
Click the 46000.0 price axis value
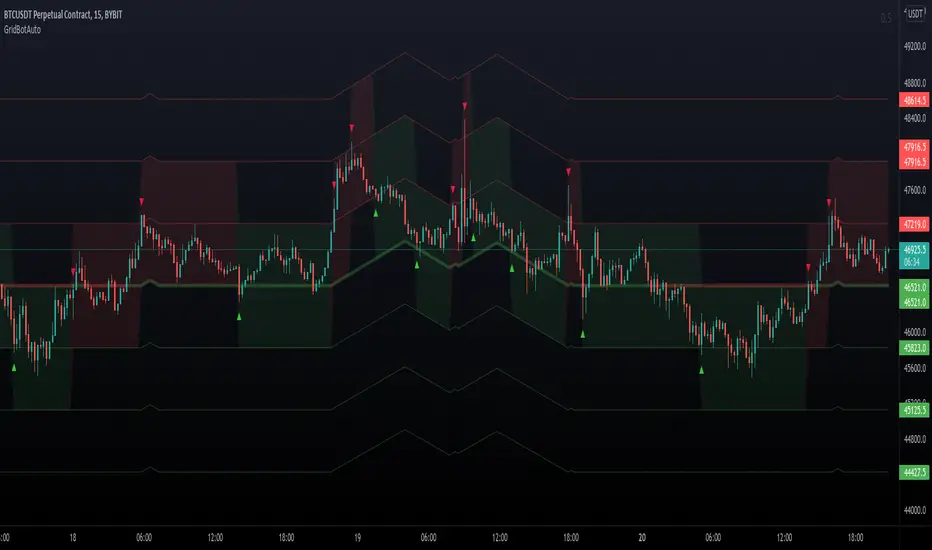[915, 332]
